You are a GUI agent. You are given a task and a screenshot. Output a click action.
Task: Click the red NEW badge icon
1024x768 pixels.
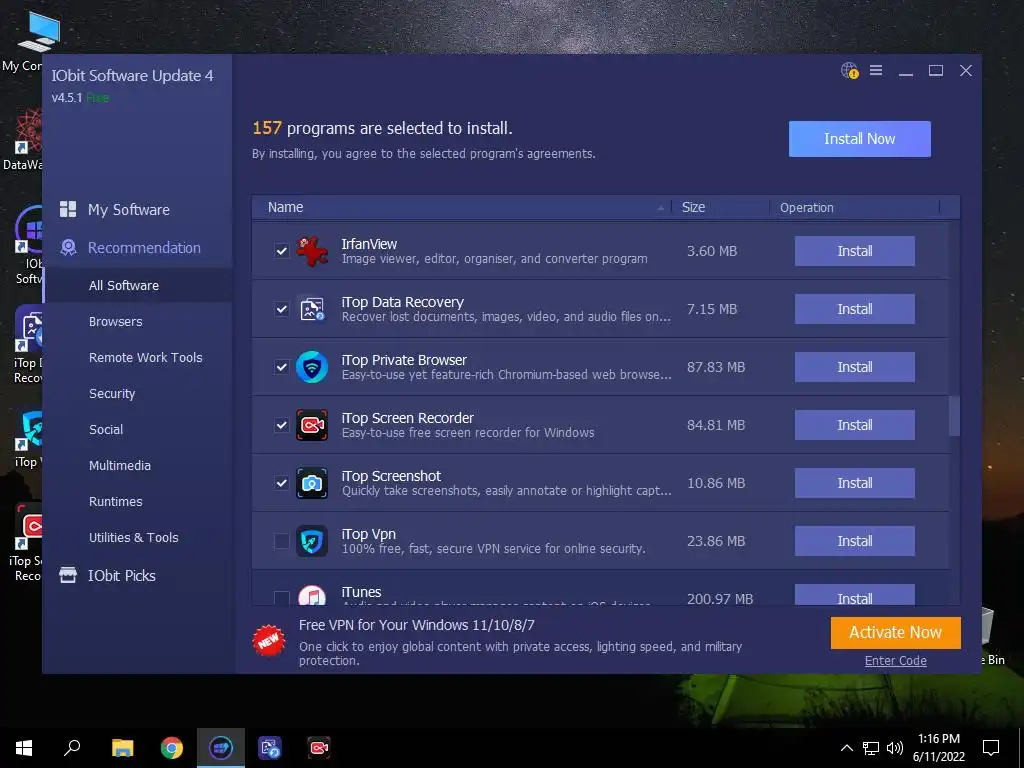[x=268, y=641]
